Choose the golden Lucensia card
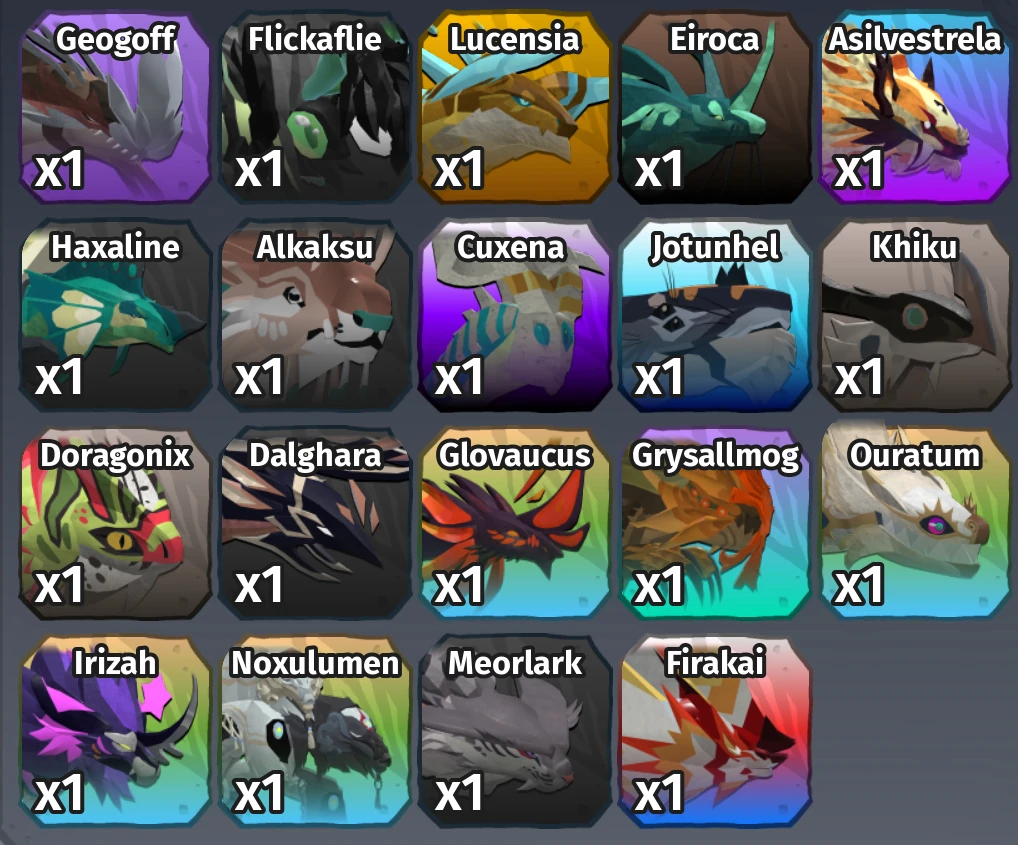Screen dimensions: 1018x845 [515, 107]
